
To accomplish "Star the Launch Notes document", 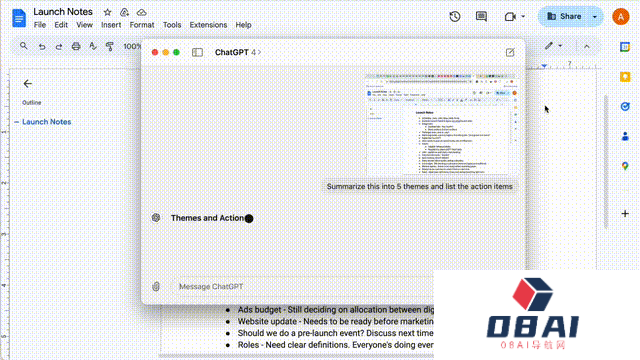I will click(107, 12).
